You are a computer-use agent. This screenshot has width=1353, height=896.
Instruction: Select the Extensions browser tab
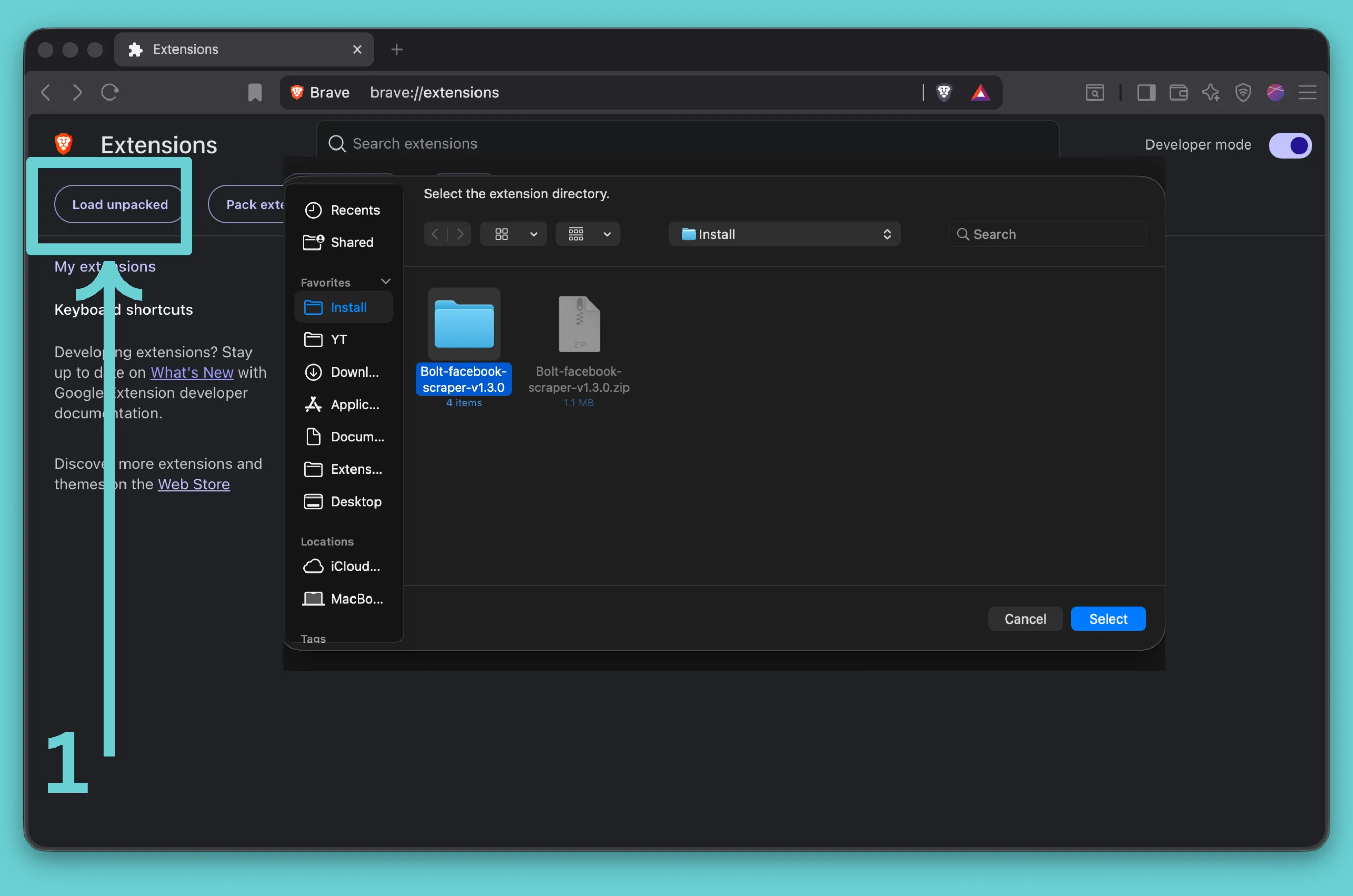coord(244,49)
